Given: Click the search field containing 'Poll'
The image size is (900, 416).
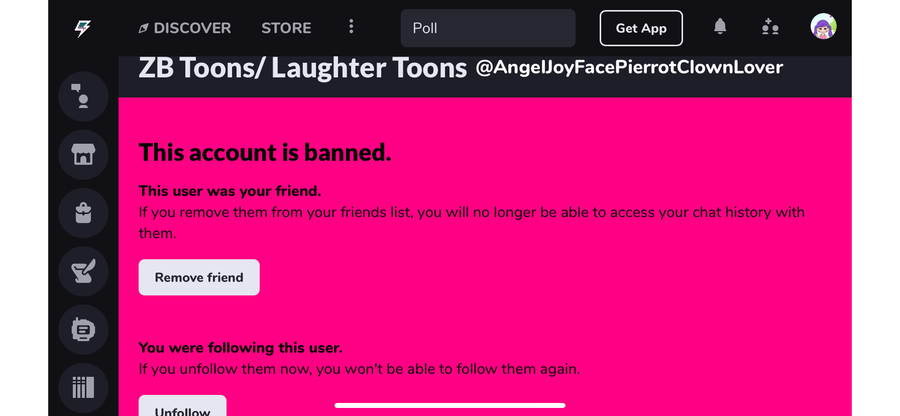Looking at the screenshot, I should (487, 28).
